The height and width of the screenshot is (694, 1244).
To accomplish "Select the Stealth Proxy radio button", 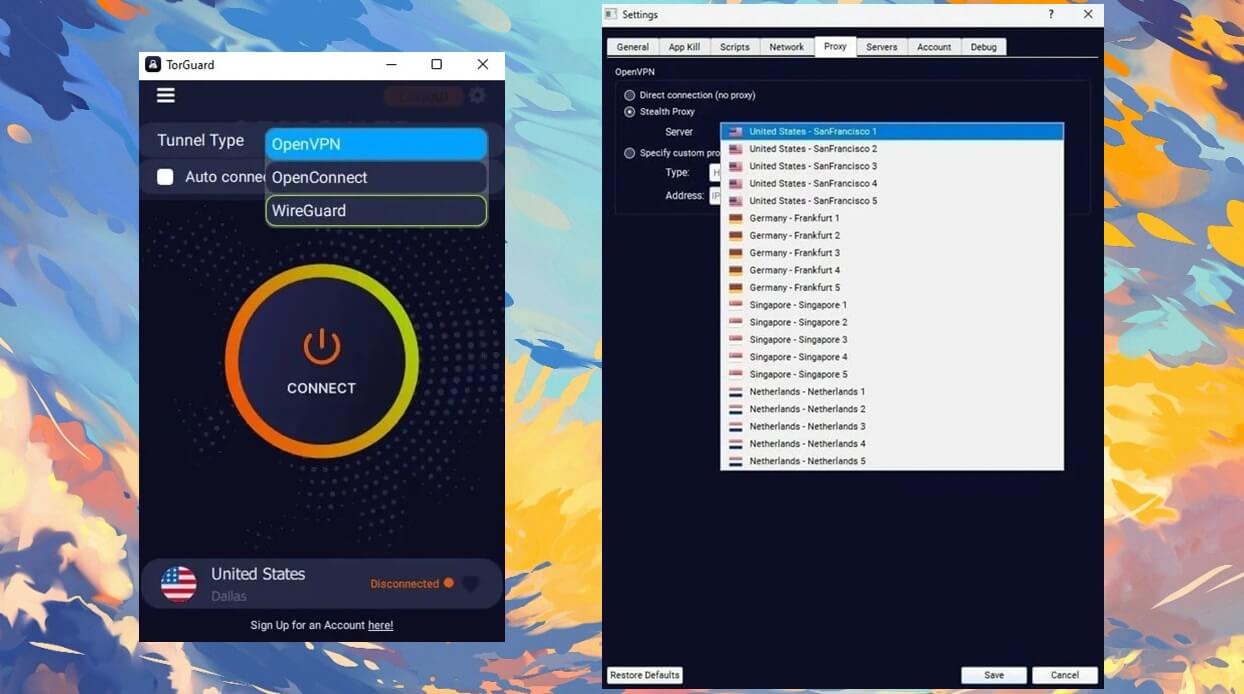I will click(x=630, y=112).
